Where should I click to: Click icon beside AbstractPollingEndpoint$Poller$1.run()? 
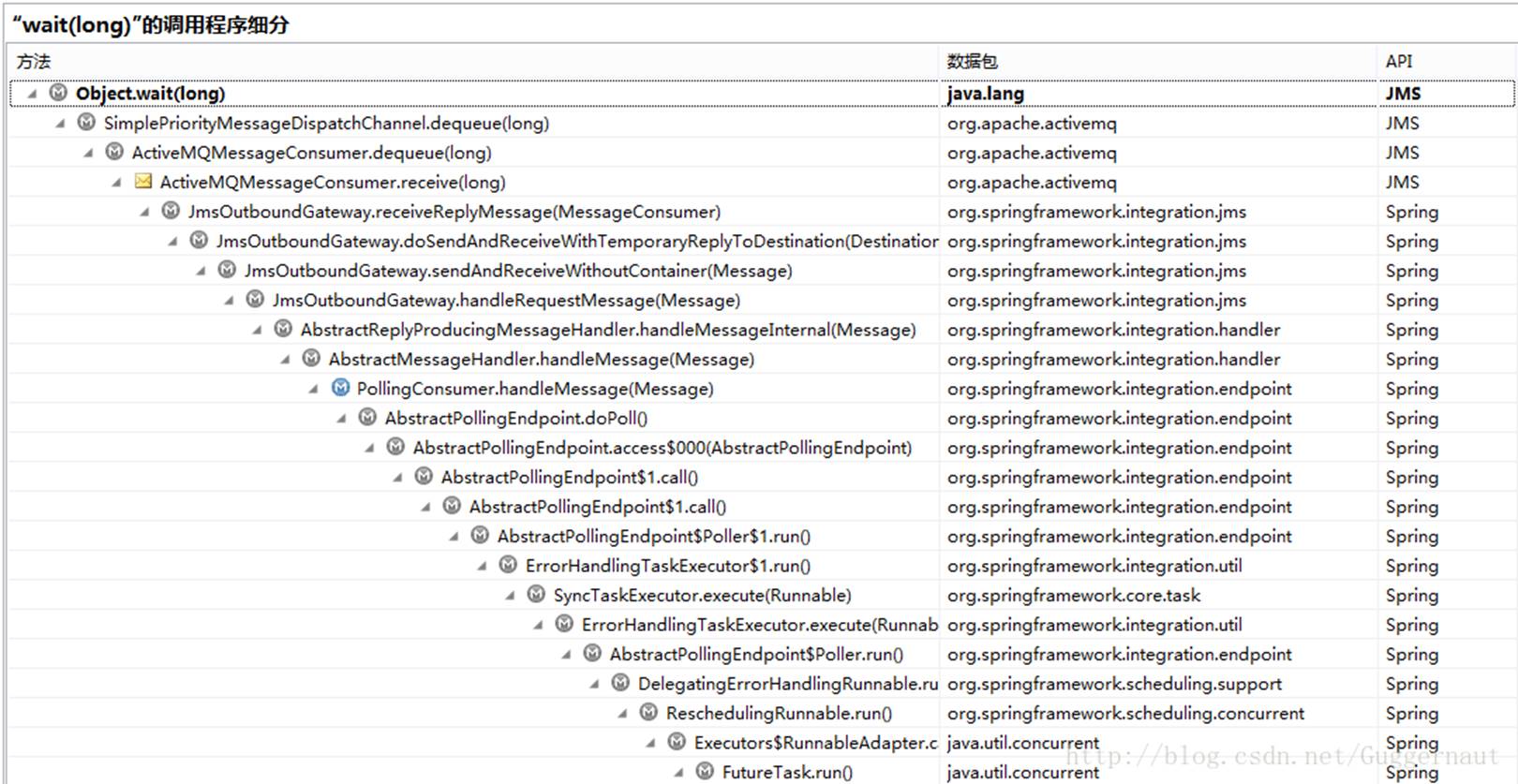click(x=480, y=535)
